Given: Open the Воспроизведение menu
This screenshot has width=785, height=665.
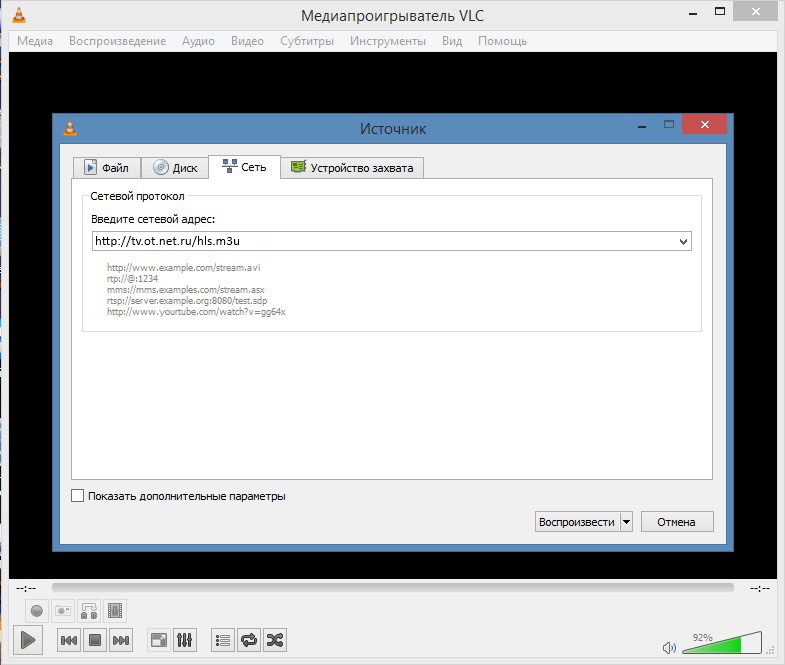Looking at the screenshot, I should click(118, 41).
